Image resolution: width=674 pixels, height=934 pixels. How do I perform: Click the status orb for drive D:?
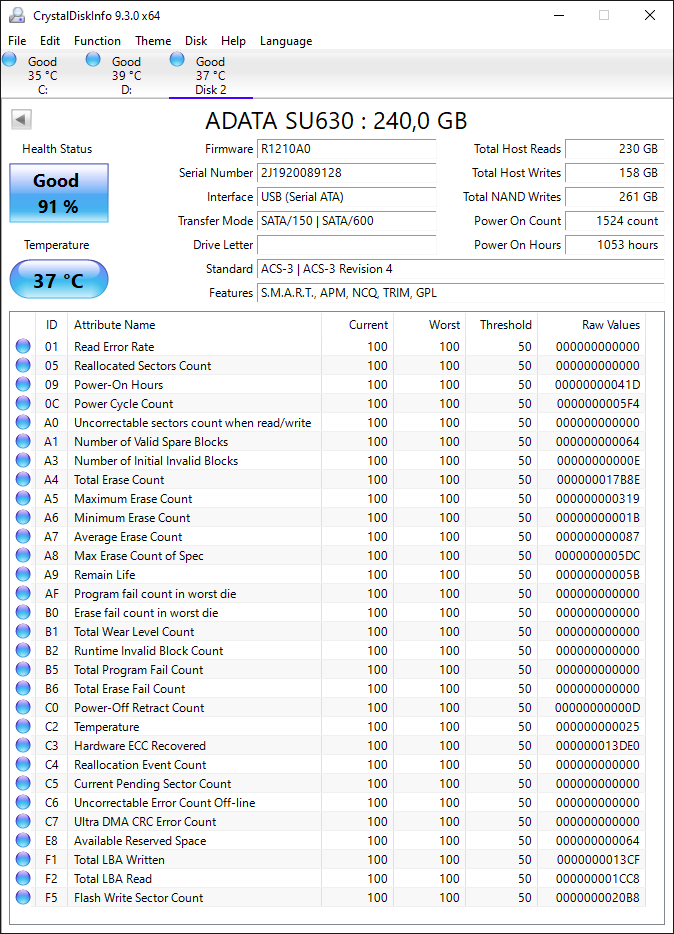point(93,59)
